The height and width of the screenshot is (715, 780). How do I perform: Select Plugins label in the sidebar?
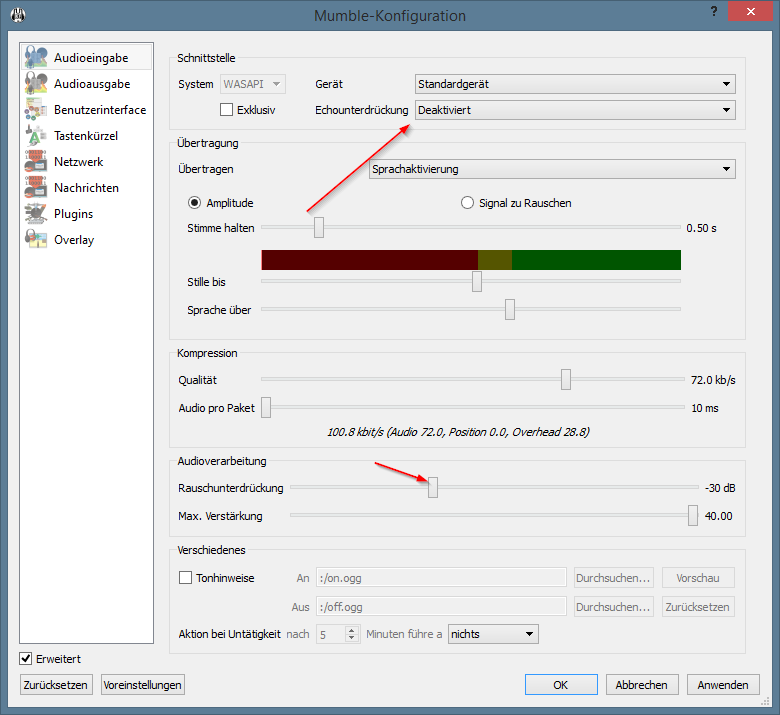click(x=74, y=214)
